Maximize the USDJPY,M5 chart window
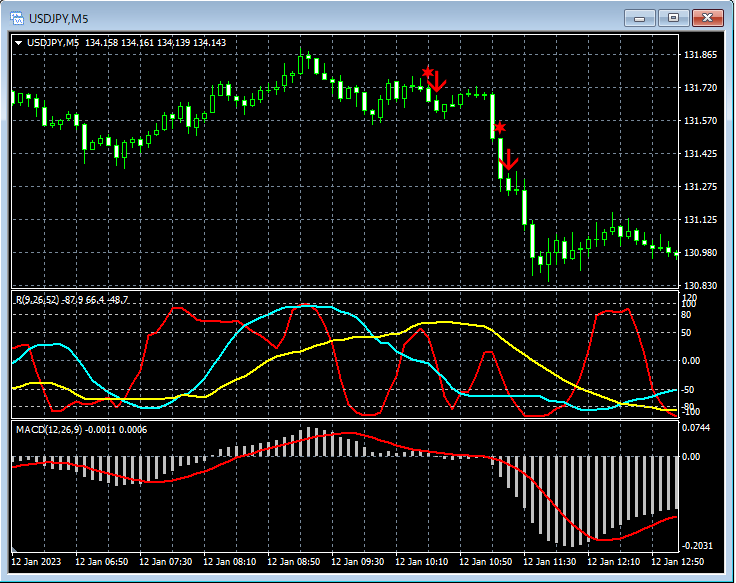 click(673, 18)
